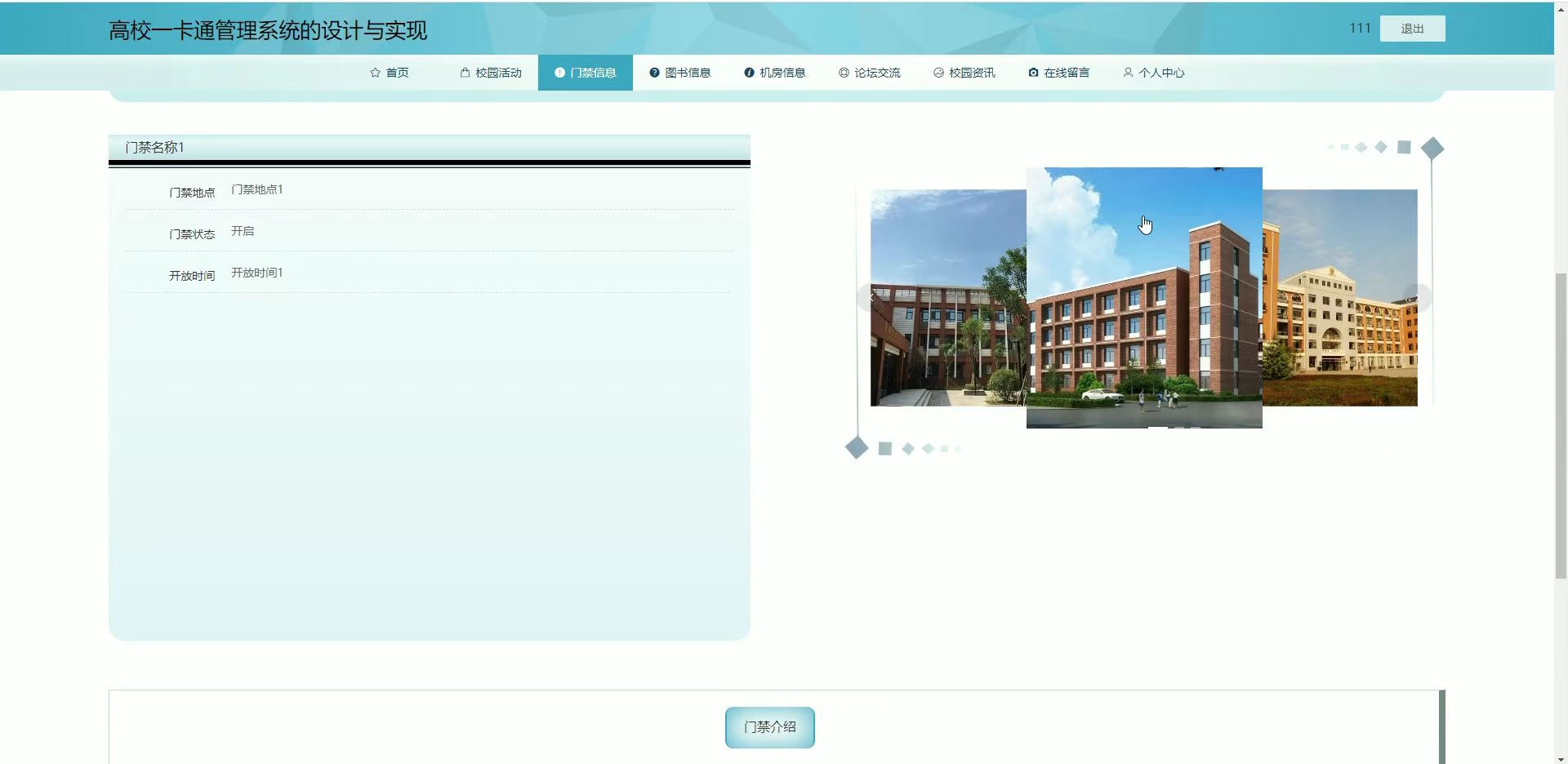
Task: Click the page vertical scrollbar thumb
Action: point(1561,425)
